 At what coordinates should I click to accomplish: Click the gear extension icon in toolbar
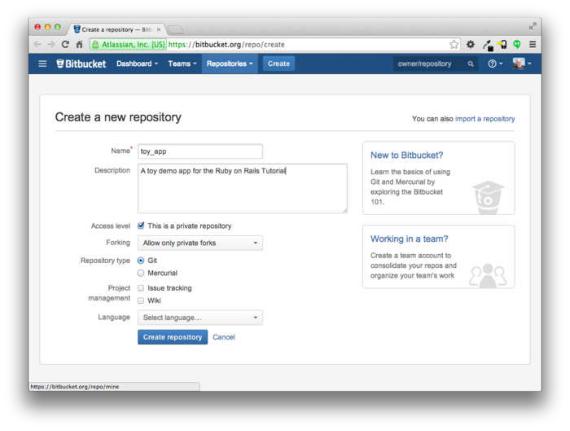pos(470,44)
